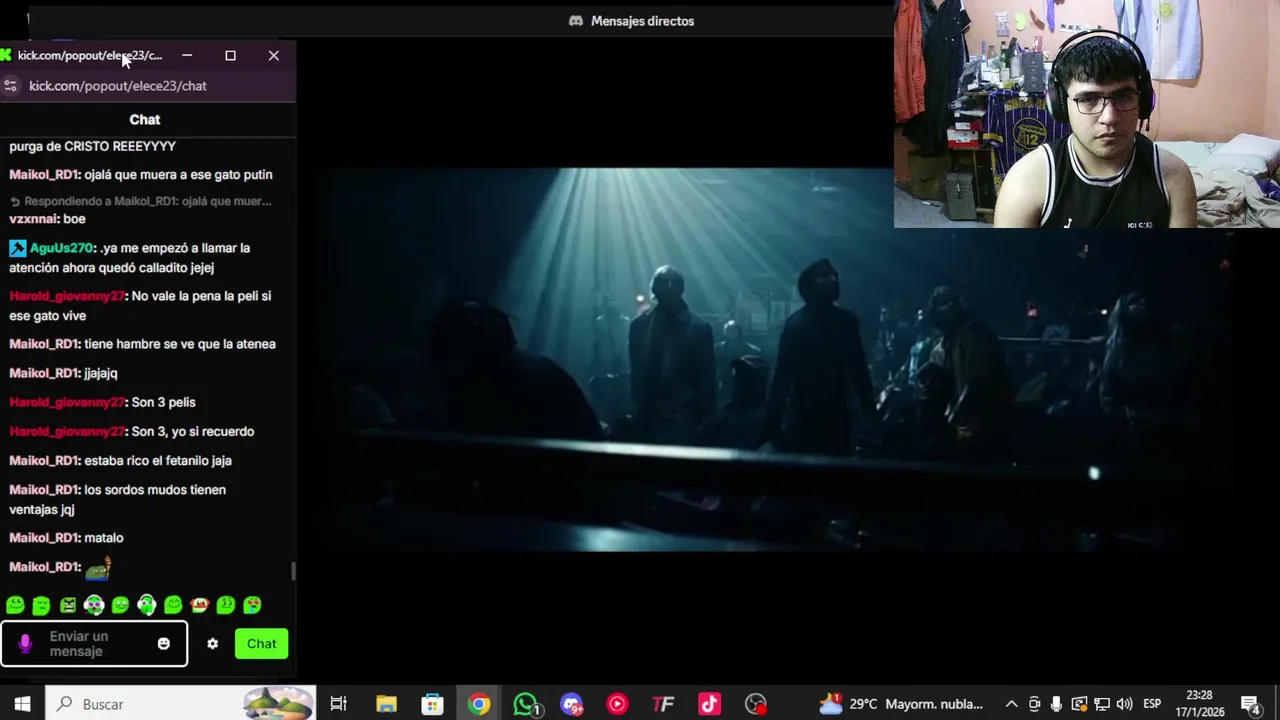1280x720 pixels.
Task: Click the 'Chat' panel heading
Action: click(x=145, y=120)
